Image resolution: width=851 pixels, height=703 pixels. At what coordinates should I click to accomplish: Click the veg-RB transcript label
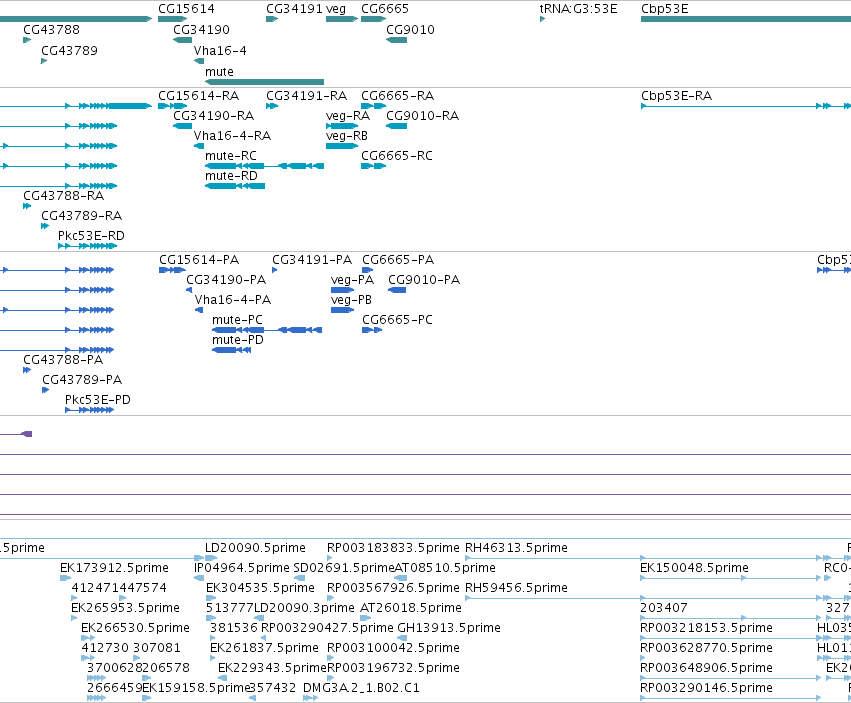(347, 136)
